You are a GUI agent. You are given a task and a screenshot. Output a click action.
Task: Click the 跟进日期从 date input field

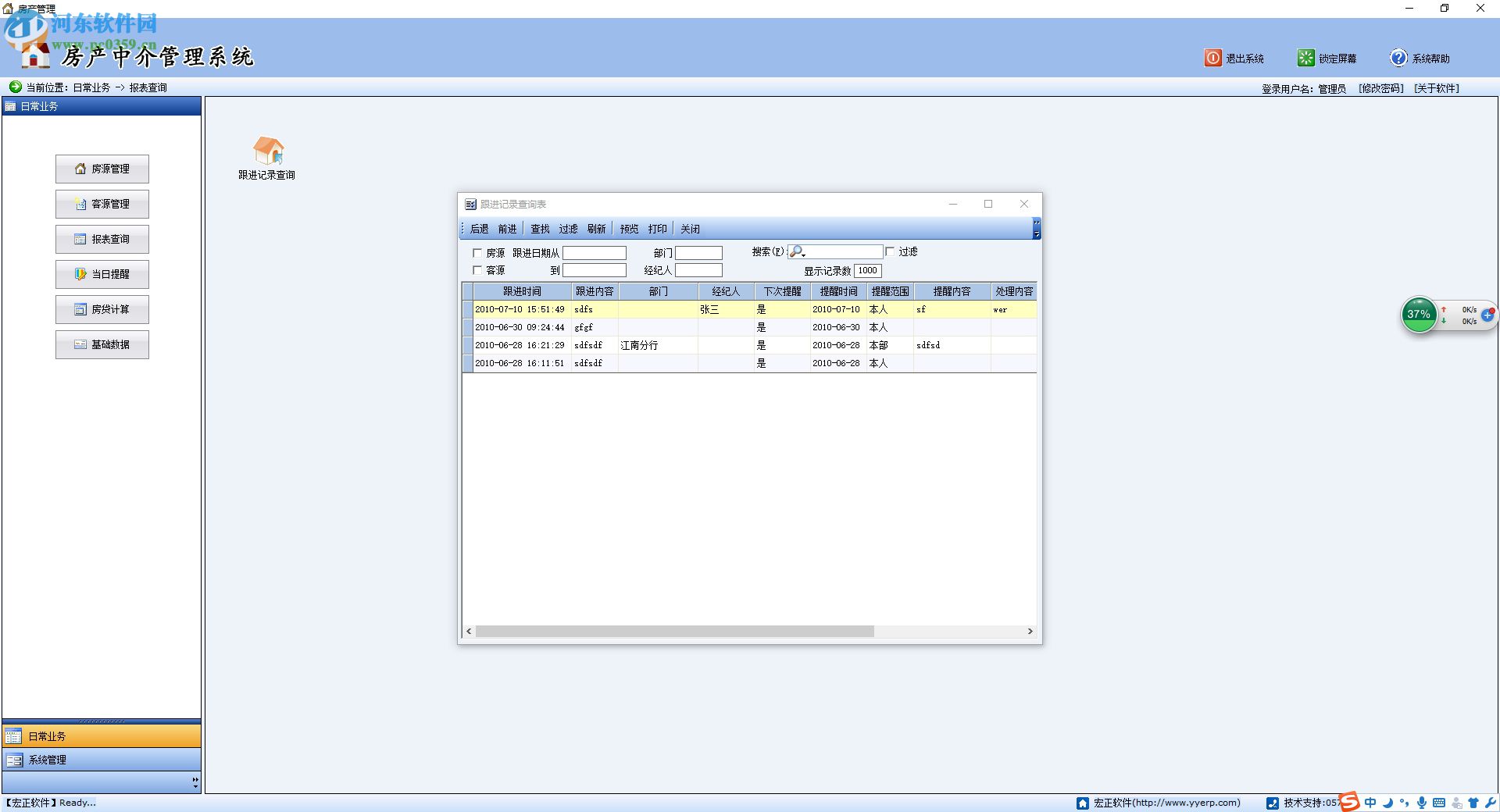point(595,253)
